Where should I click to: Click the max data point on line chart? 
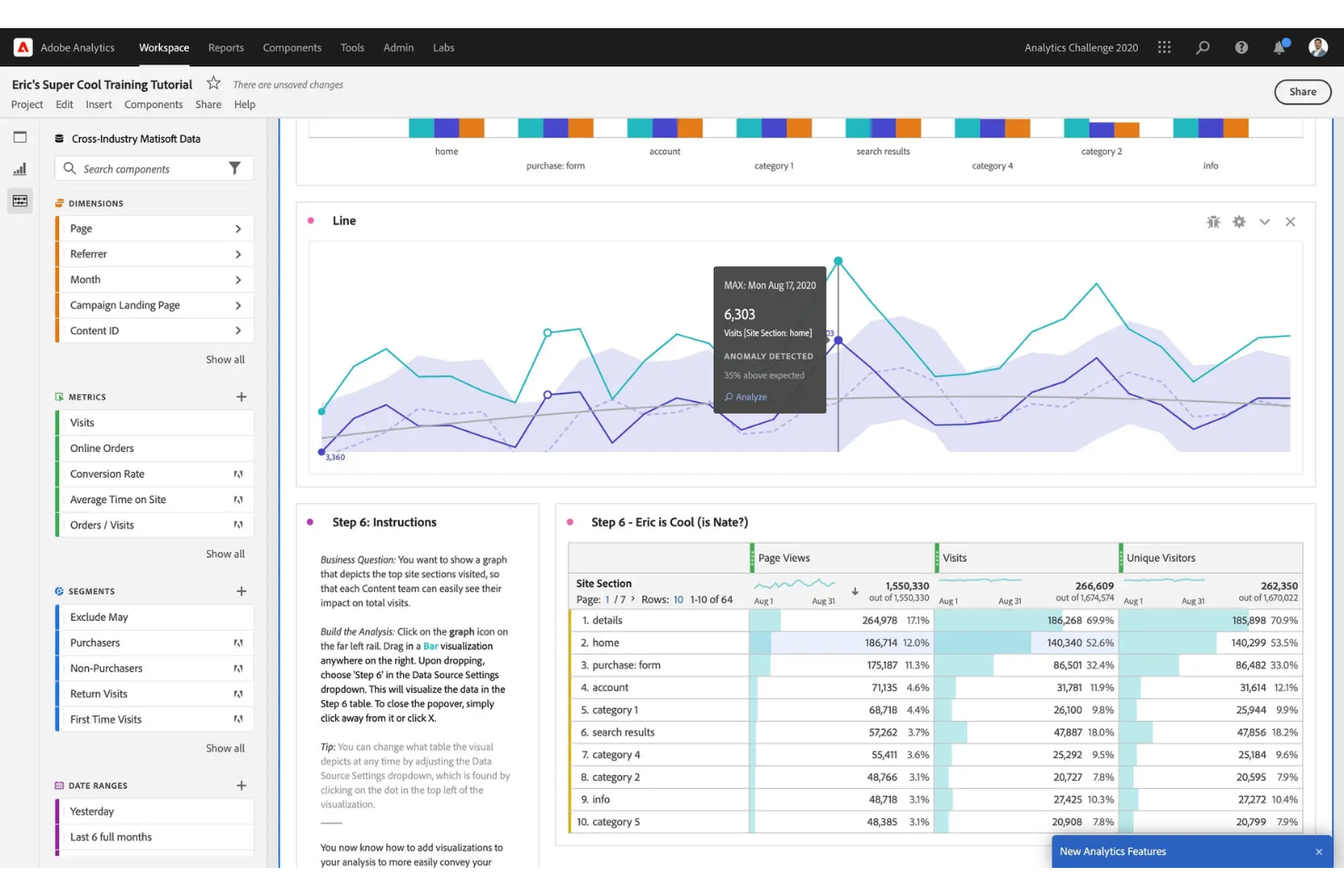tap(838, 261)
